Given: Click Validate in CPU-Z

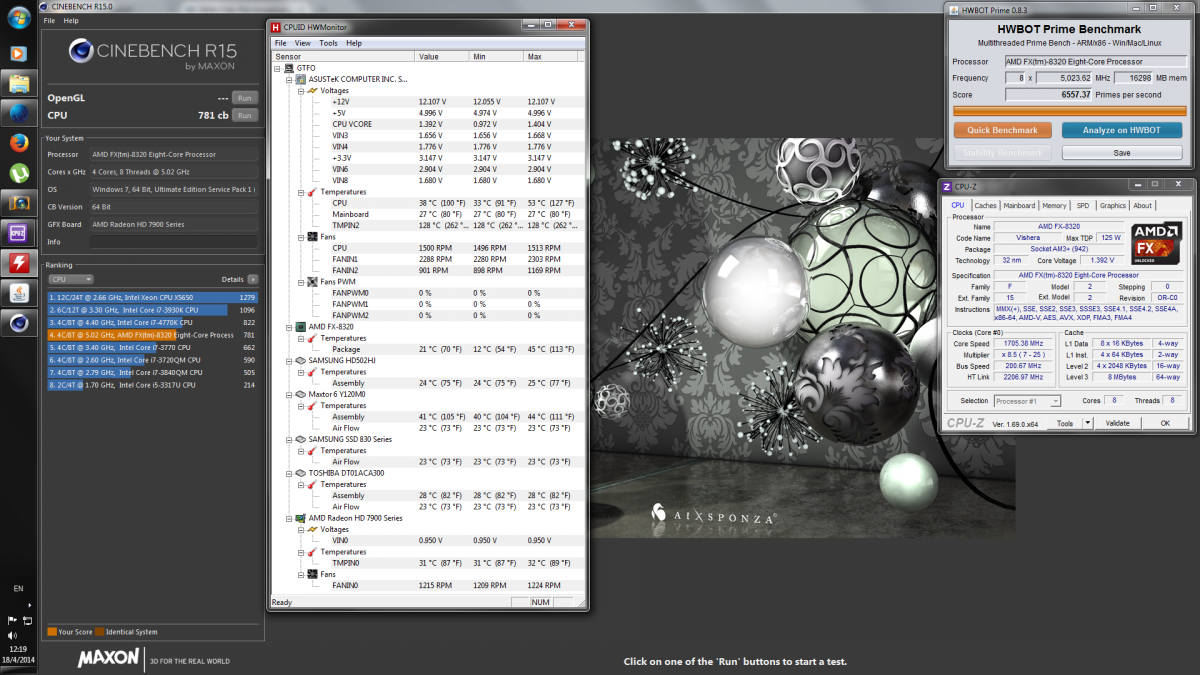Looking at the screenshot, I should tap(1117, 423).
